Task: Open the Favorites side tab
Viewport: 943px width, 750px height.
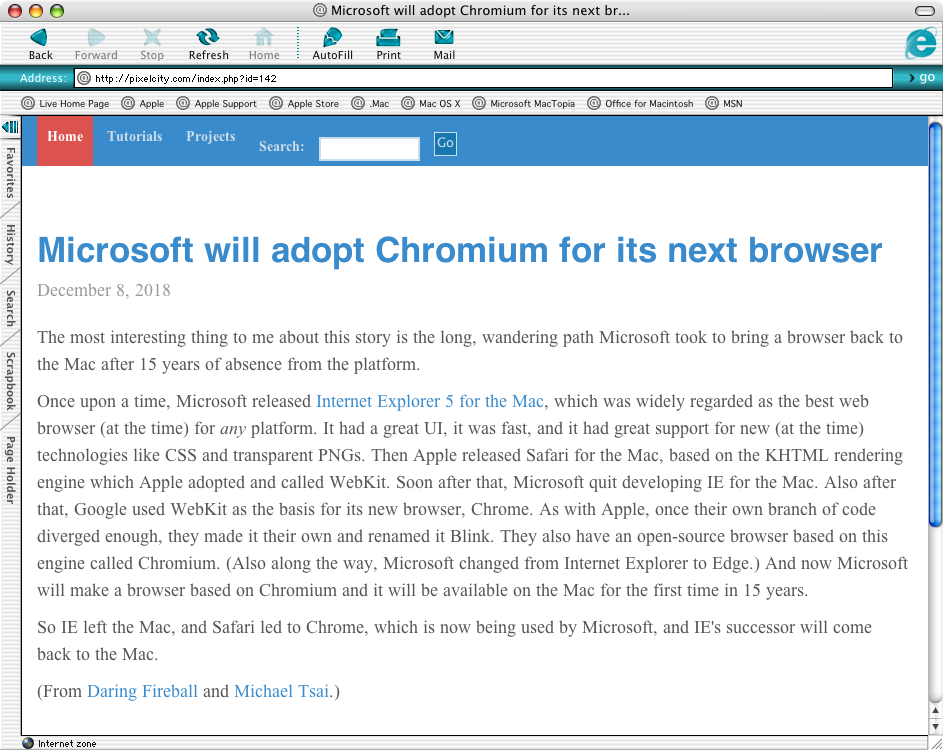Action: tap(10, 173)
